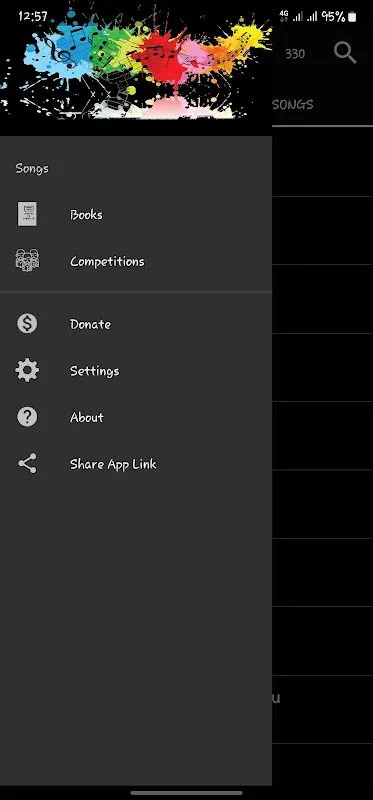
Task: Tap the Competitions group icon
Action: click(x=27, y=261)
